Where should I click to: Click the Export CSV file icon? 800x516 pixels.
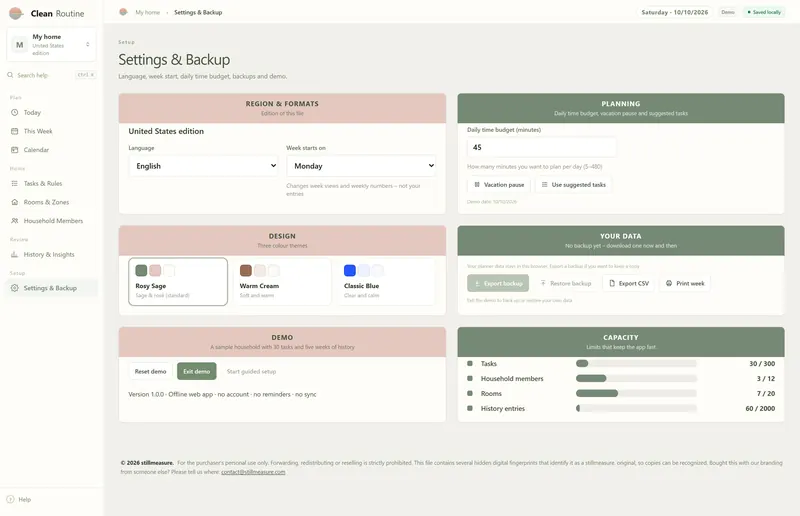pyautogui.click(x=612, y=283)
